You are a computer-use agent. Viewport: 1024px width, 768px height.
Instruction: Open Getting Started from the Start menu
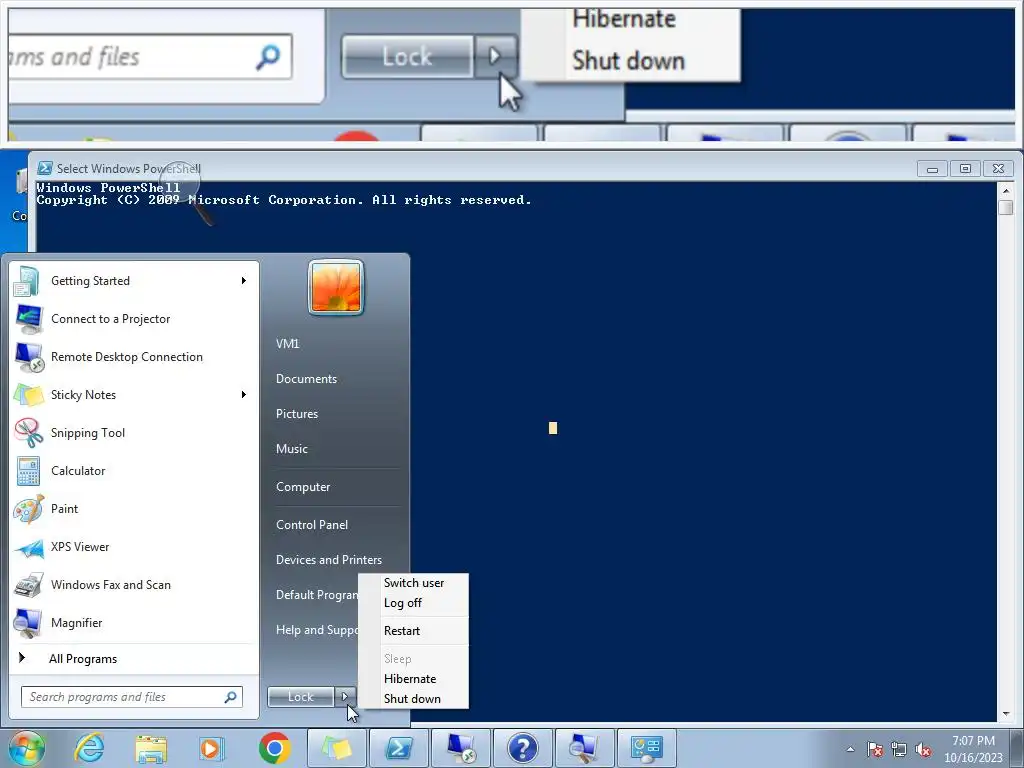pyautogui.click(x=134, y=281)
